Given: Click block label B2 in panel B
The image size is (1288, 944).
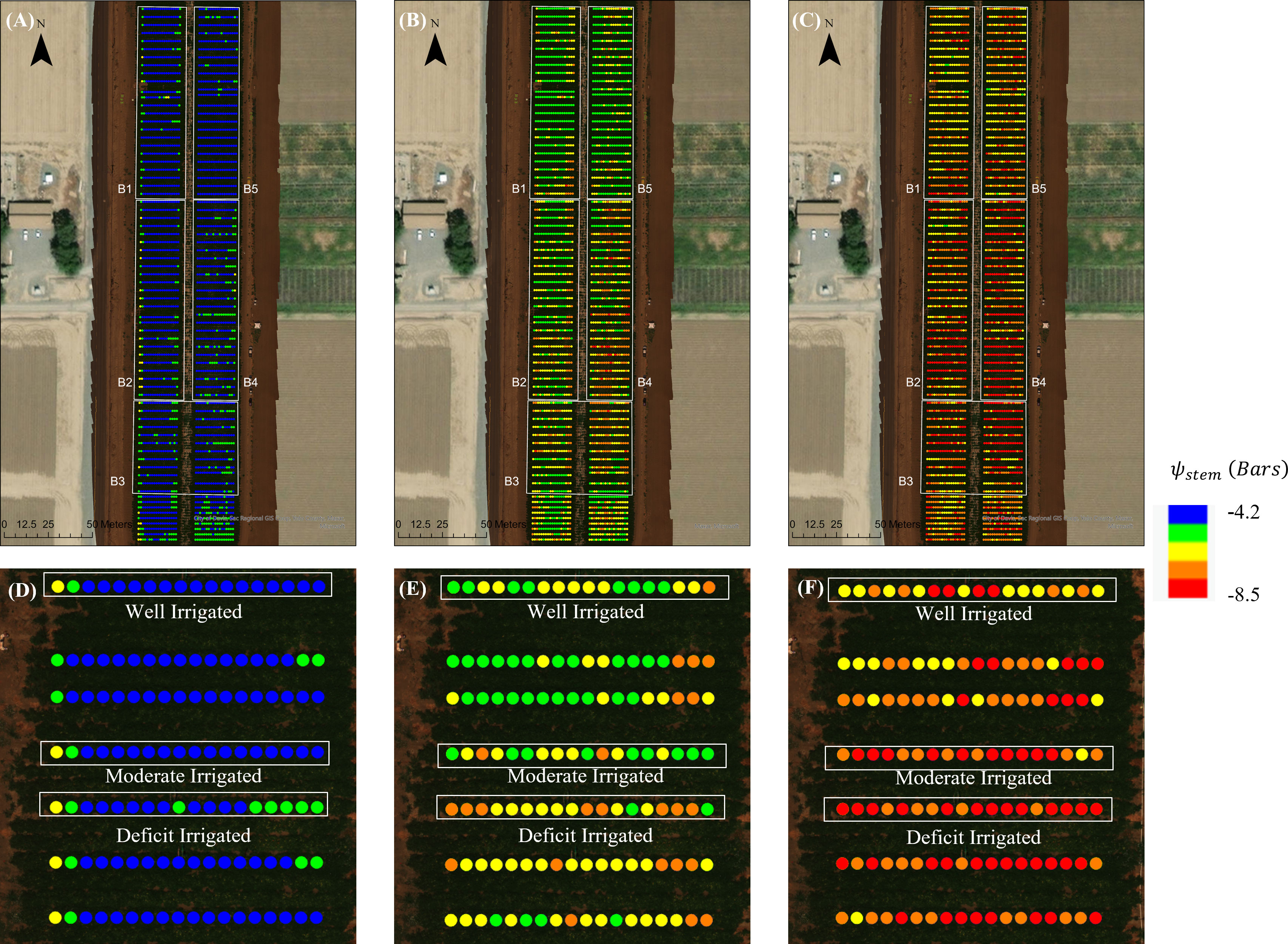Looking at the screenshot, I should pyautogui.click(x=518, y=382).
